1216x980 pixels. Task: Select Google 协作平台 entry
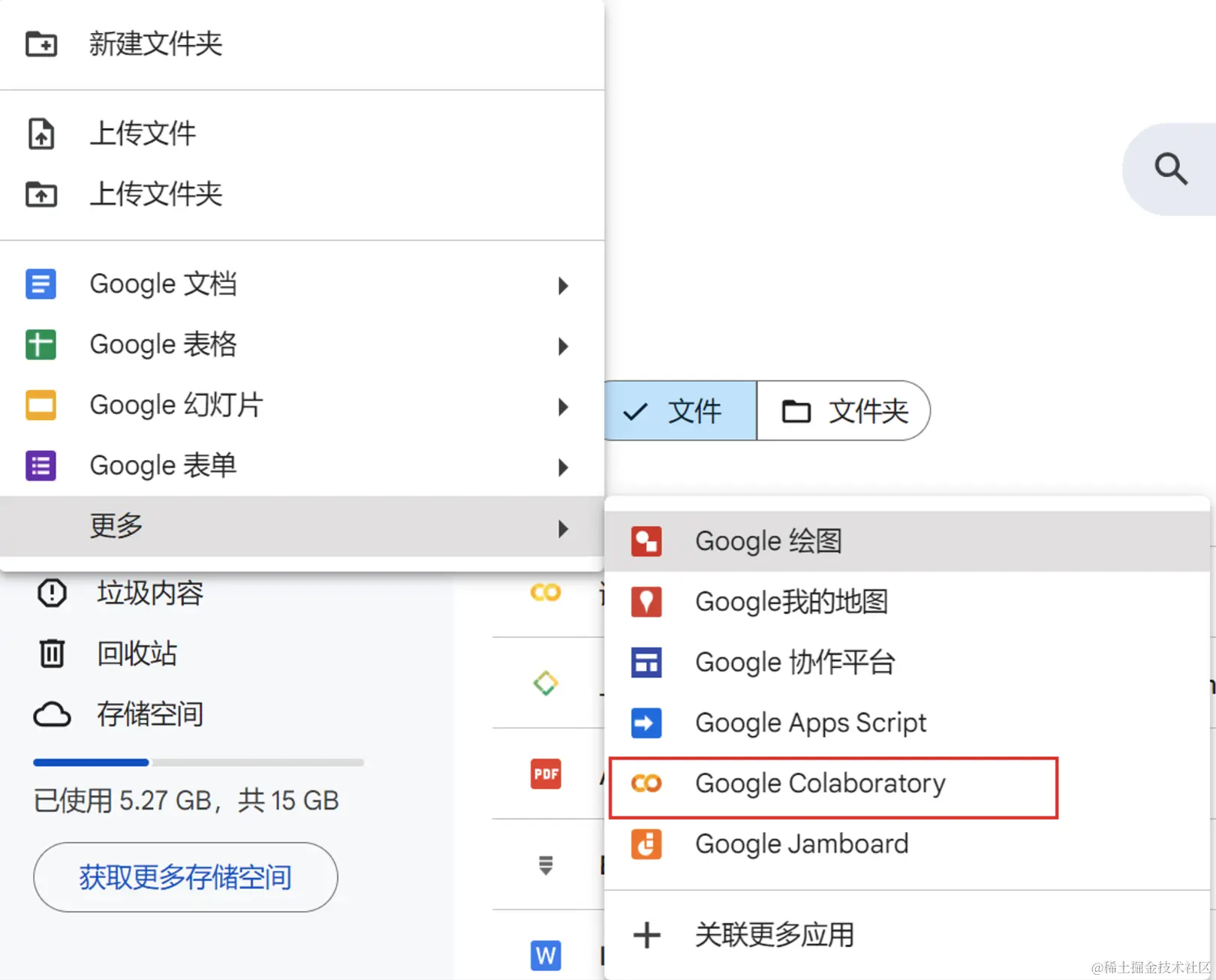click(907, 663)
